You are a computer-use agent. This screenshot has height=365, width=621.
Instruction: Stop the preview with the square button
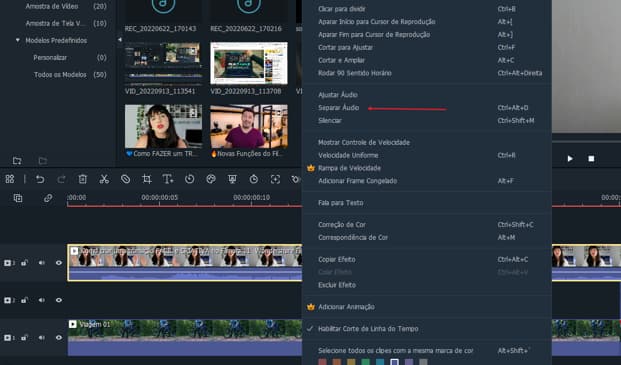pos(591,159)
